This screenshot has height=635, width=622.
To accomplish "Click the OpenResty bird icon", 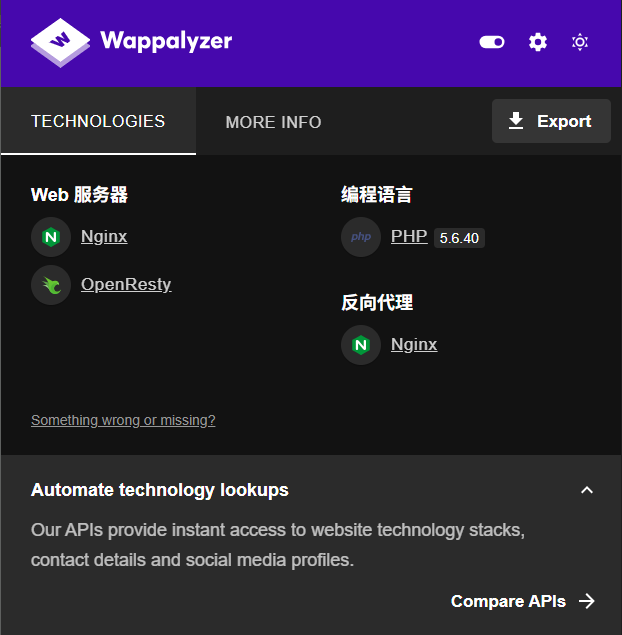I will point(51,285).
